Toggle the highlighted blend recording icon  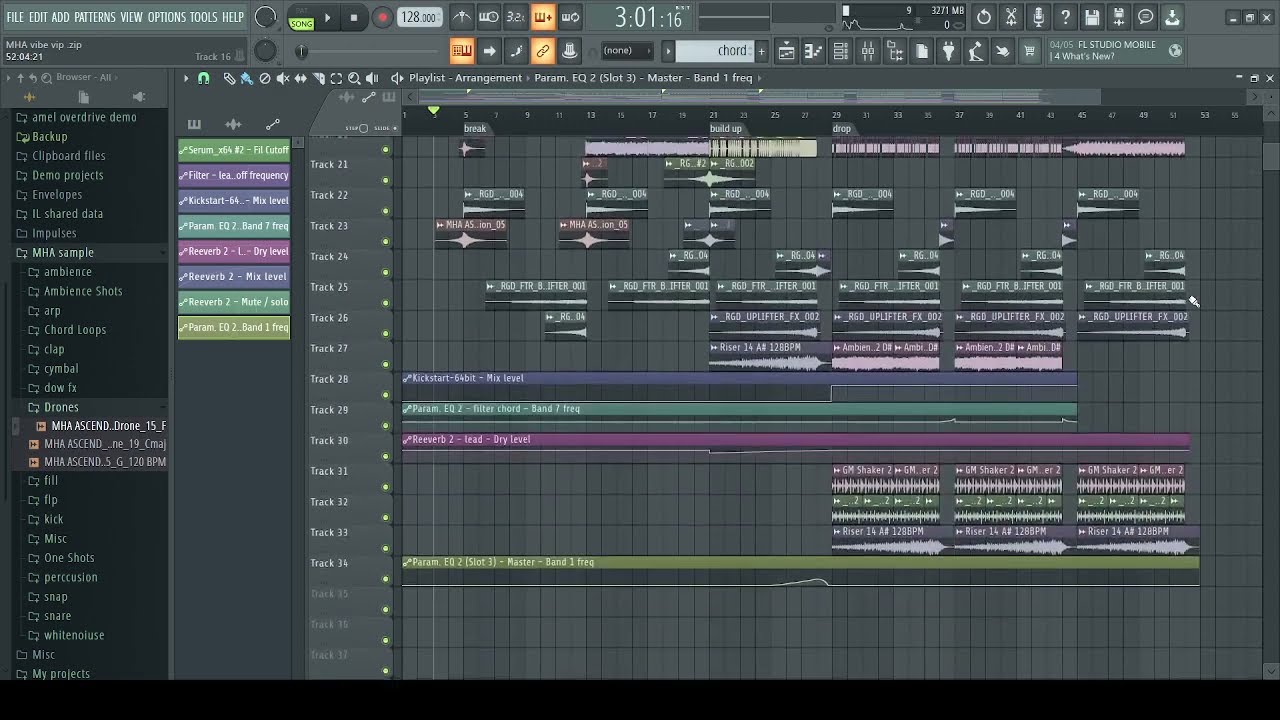point(543,17)
